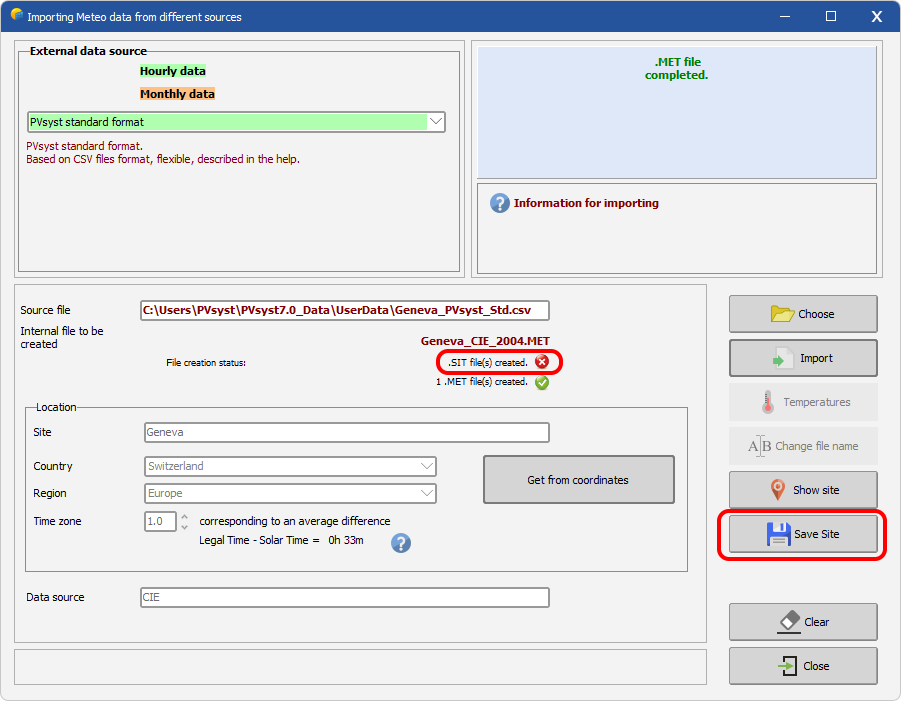Click Geneva_CIE_2004.MET file name text
The width and height of the screenshot is (901, 701).
[485, 341]
